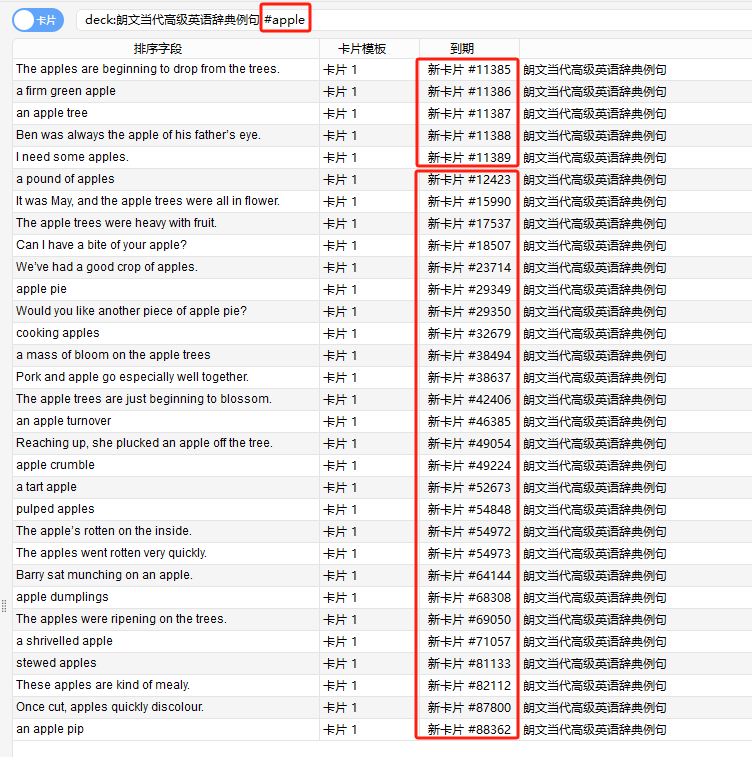Screen dimensions: 752x757
Task: Select row 'an apple pip'
Action: (x=382, y=729)
